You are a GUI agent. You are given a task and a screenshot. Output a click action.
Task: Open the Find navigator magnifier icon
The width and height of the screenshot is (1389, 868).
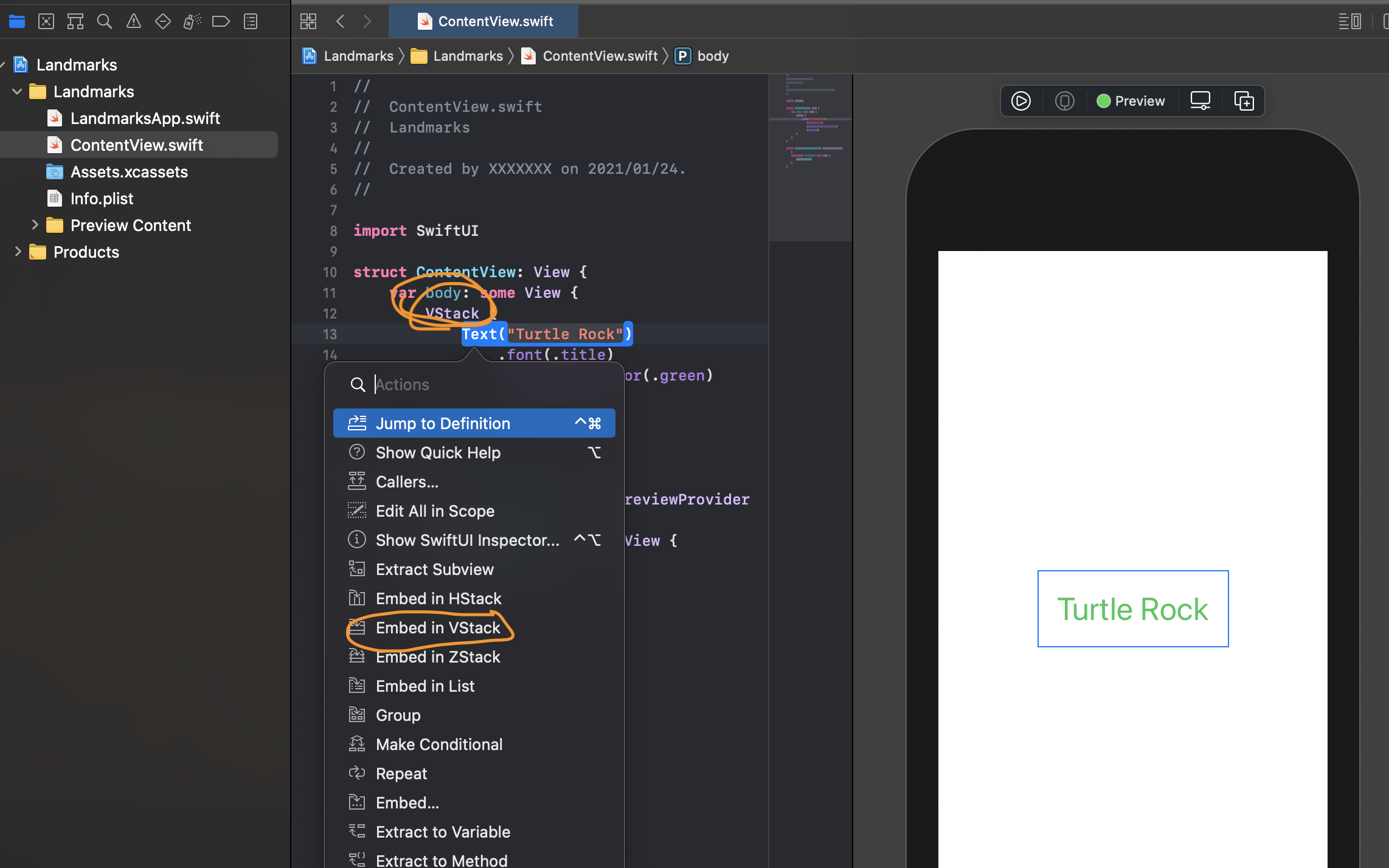pos(105,22)
